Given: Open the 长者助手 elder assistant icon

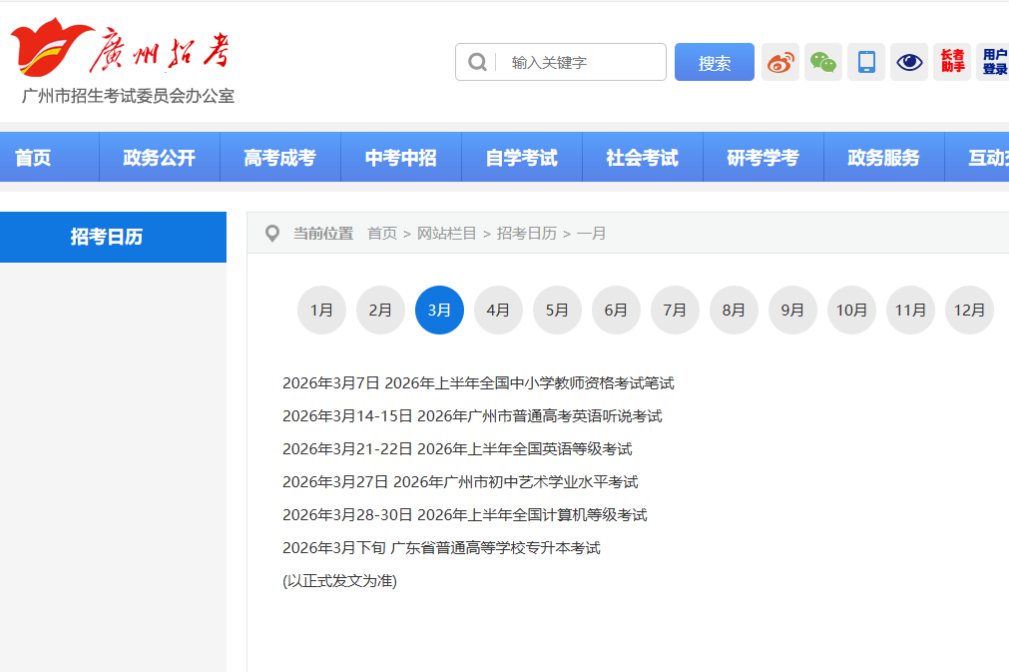Looking at the screenshot, I should (952, 62).
